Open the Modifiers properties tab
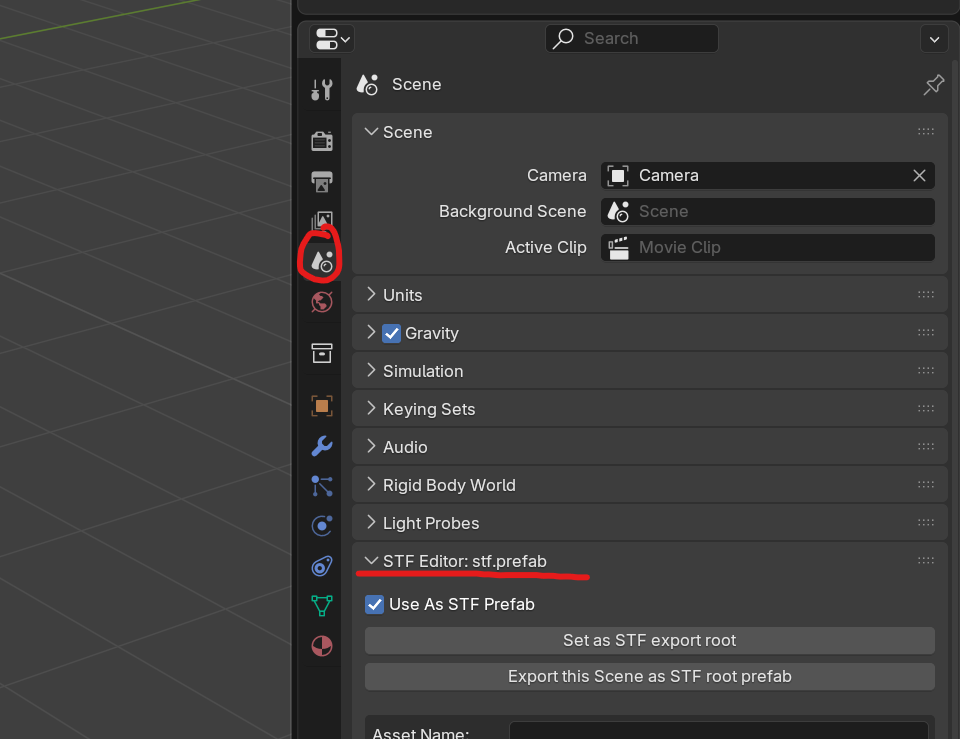The width and height of the screenshot is (960, 739). tap(321, 446)
